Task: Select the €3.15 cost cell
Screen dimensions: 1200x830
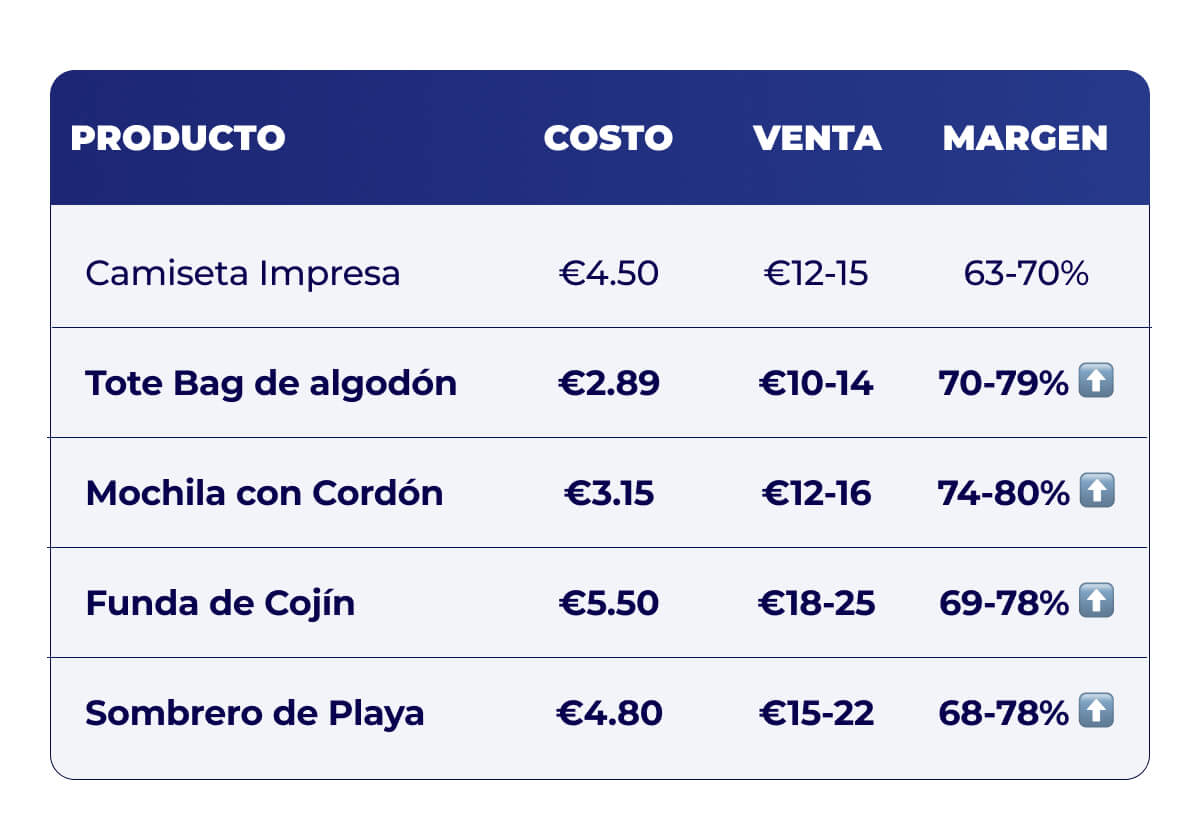Action: pyautogui.click(x=608, y=493)
